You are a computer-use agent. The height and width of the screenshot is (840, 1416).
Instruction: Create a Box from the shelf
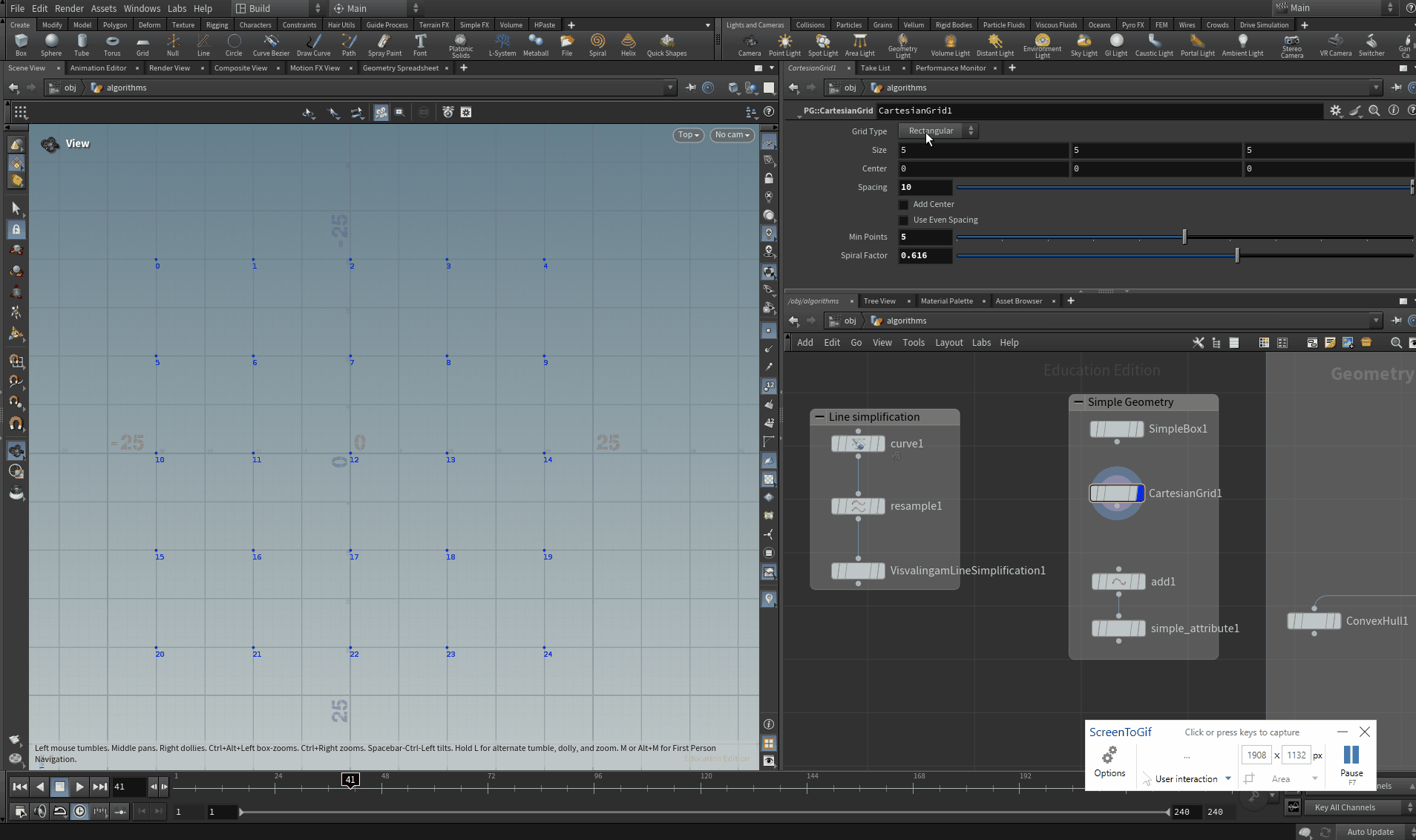pyautogui.click(x=21, y=45)
